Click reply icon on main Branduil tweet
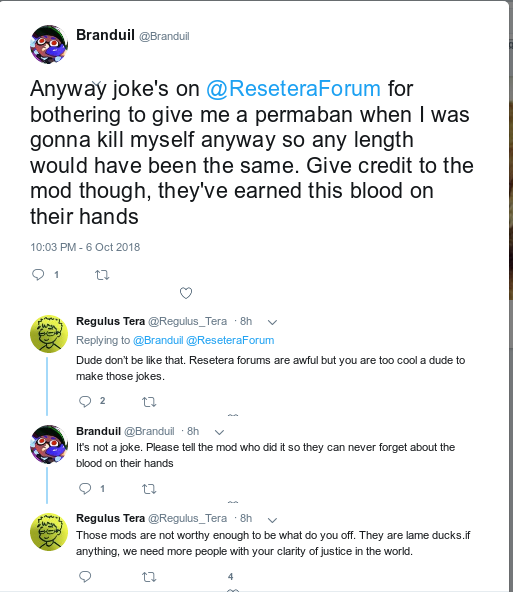Image resolution: width=513 pixels, height=592 pixels. tap(38, 274)
